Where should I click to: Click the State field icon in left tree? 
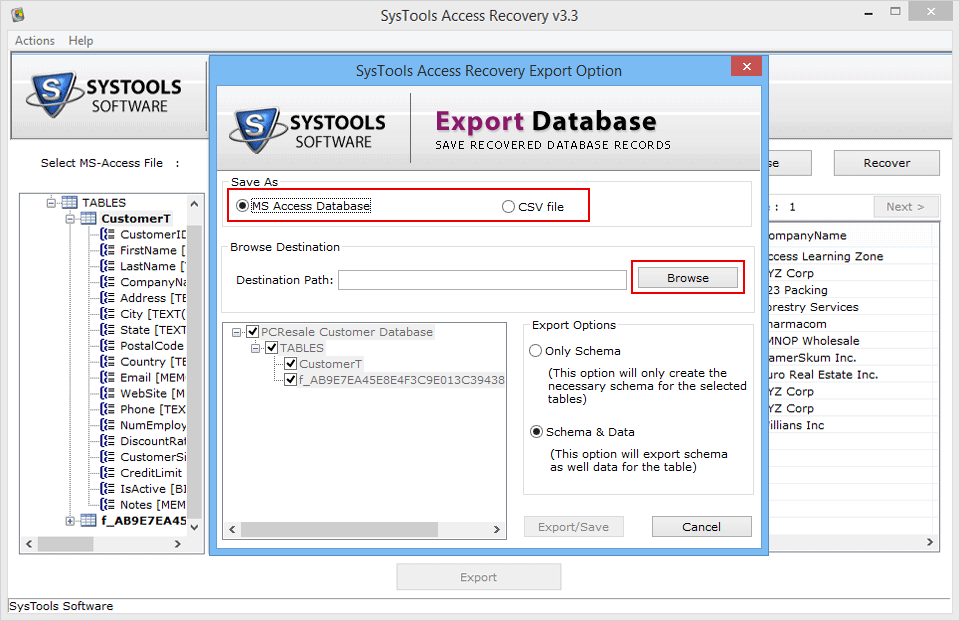(107, 329)
